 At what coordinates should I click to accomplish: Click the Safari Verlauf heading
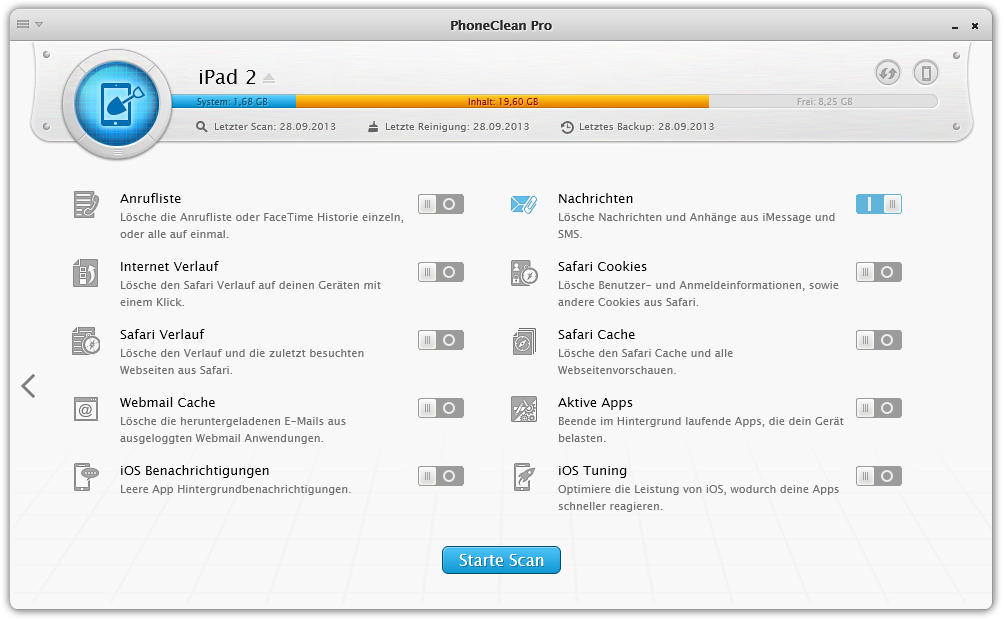pyautogui.click(x=162, y=334)
